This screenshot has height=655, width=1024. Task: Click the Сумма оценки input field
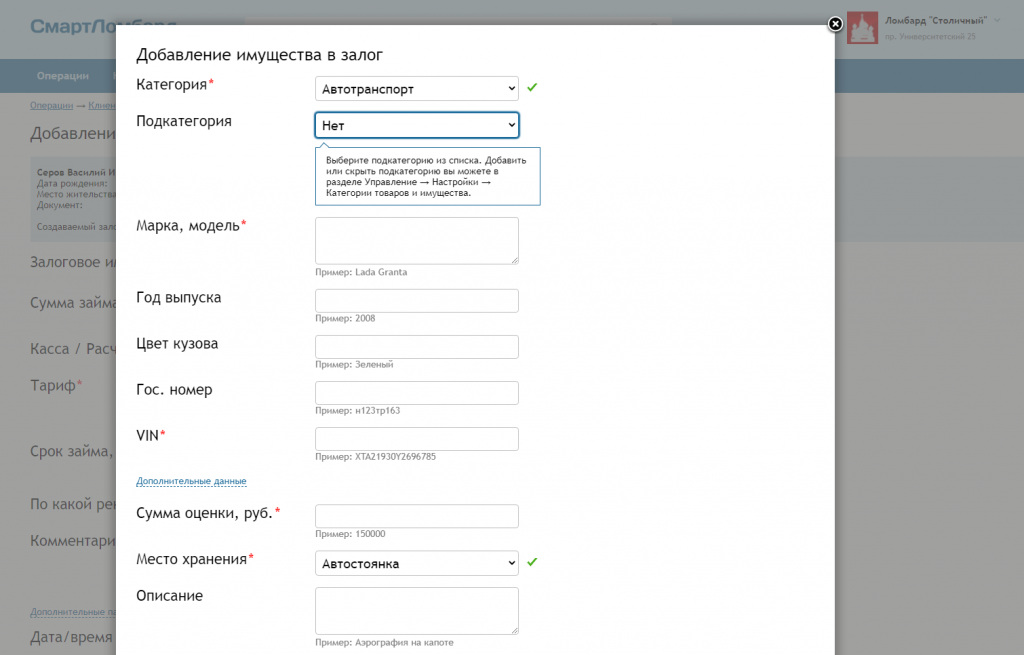416,516
